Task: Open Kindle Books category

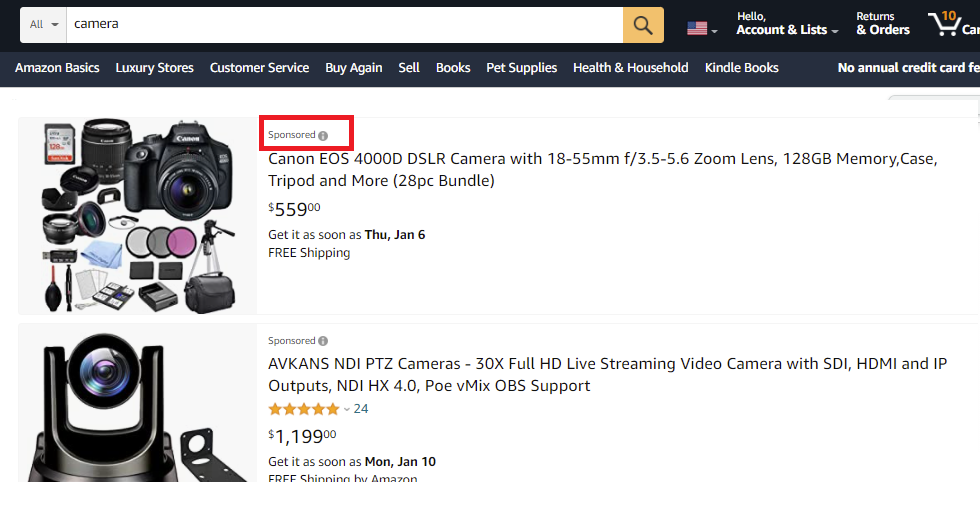Action: pyautogui.click(x=742, y=68)
